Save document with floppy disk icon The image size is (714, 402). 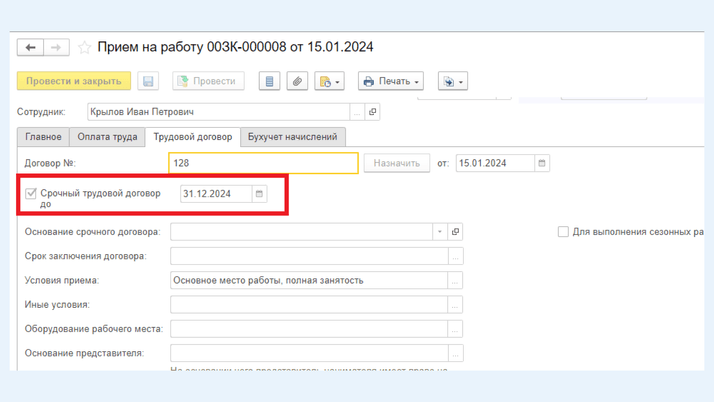148,81
